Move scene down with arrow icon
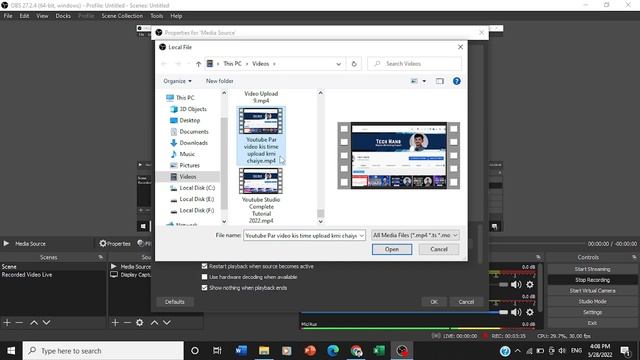The image size is (640, 360). pos(47,323)
